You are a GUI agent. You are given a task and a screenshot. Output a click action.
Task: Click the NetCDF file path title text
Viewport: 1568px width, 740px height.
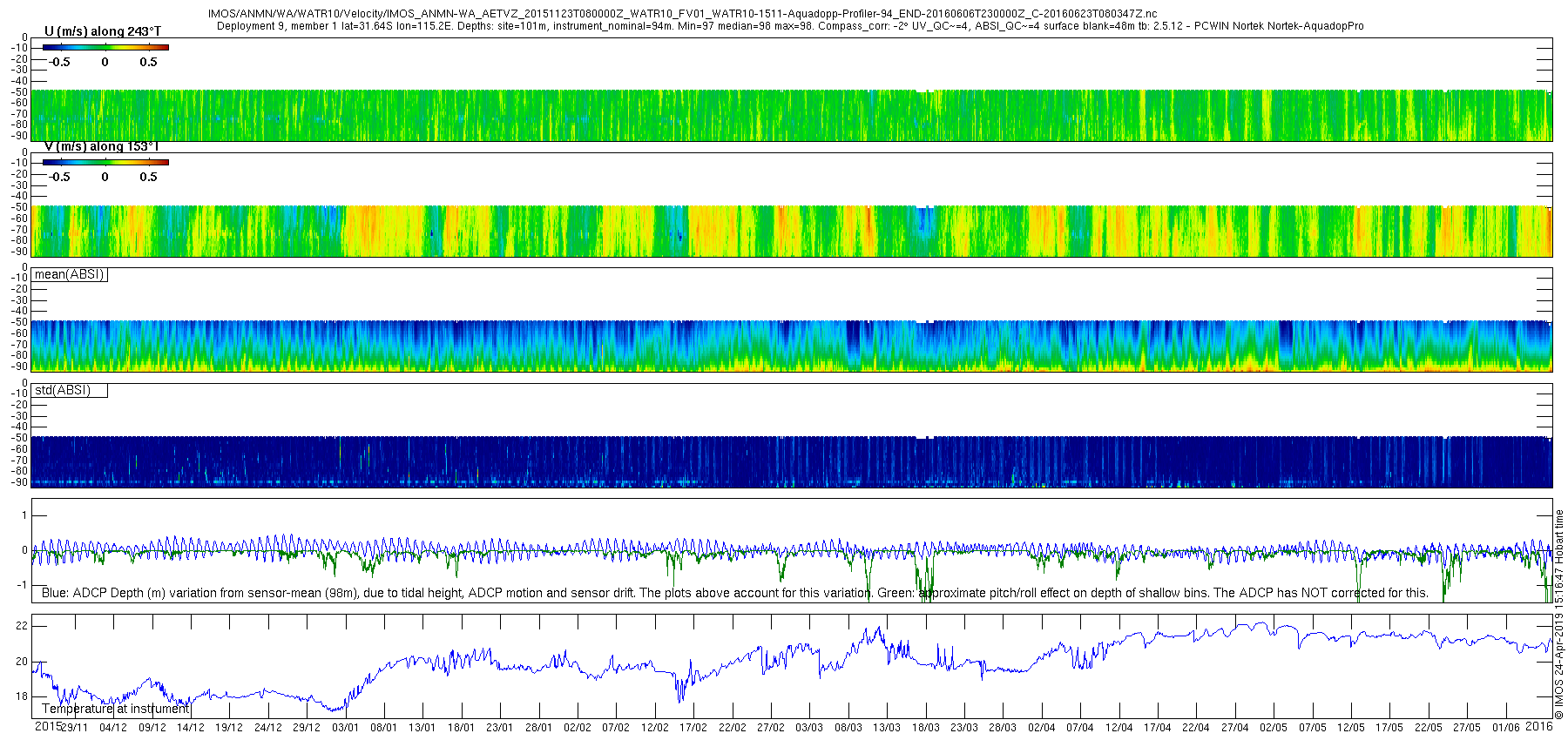click(x=683, y=14)
